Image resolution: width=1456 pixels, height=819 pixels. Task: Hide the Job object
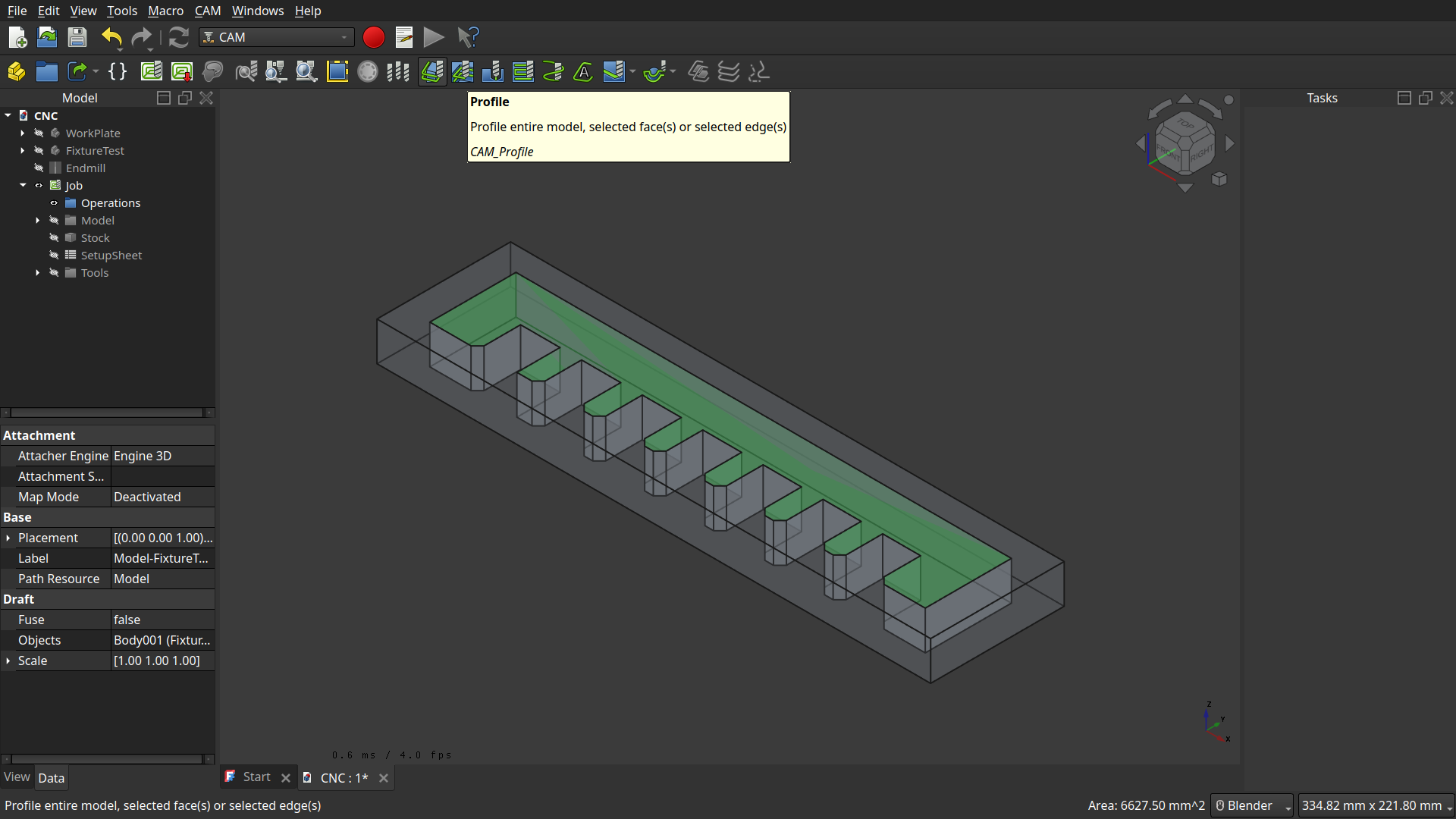pyautogui.click(x=39, y=185)
